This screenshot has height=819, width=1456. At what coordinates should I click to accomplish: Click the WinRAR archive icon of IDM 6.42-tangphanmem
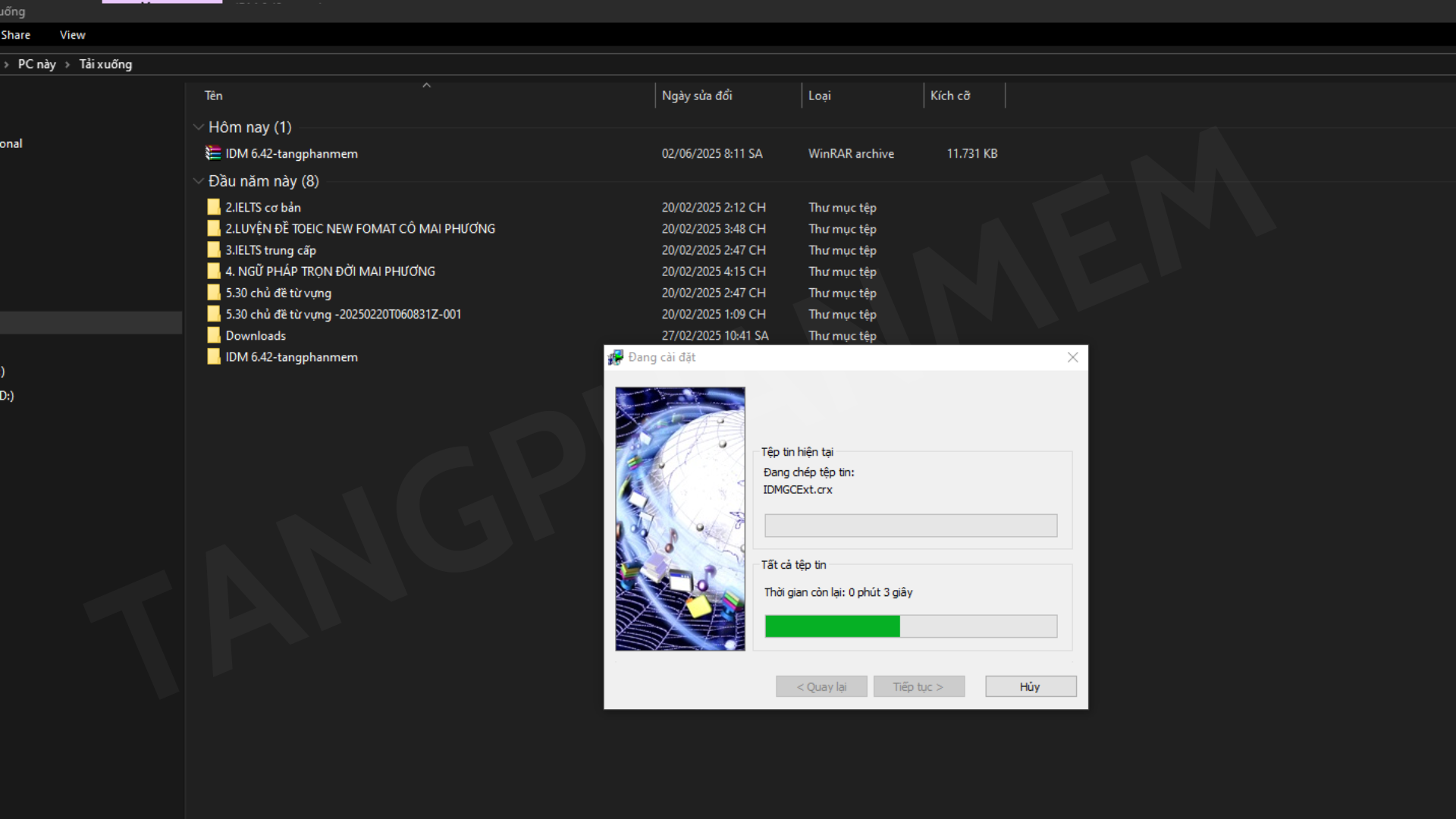coord(213,153)
